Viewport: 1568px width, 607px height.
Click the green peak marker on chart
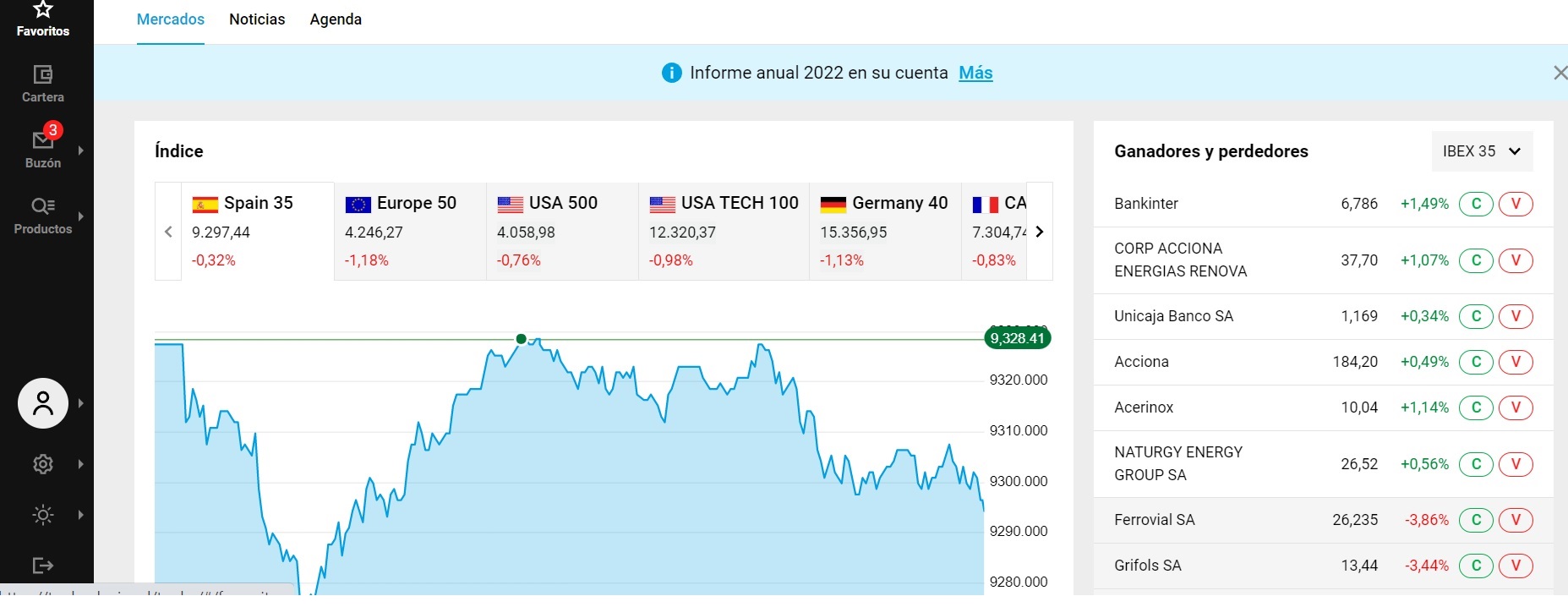(x=522, y=339)
